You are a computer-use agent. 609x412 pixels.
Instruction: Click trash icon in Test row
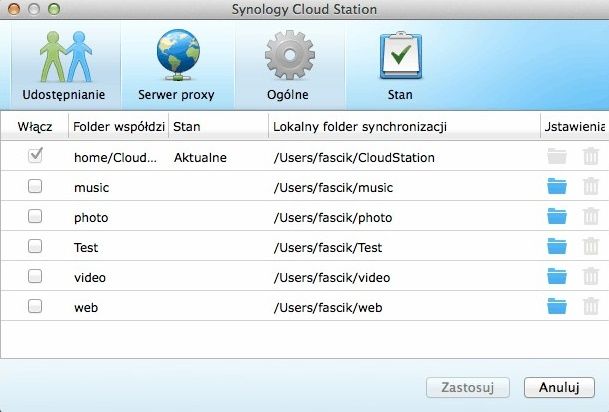(591, 246)
